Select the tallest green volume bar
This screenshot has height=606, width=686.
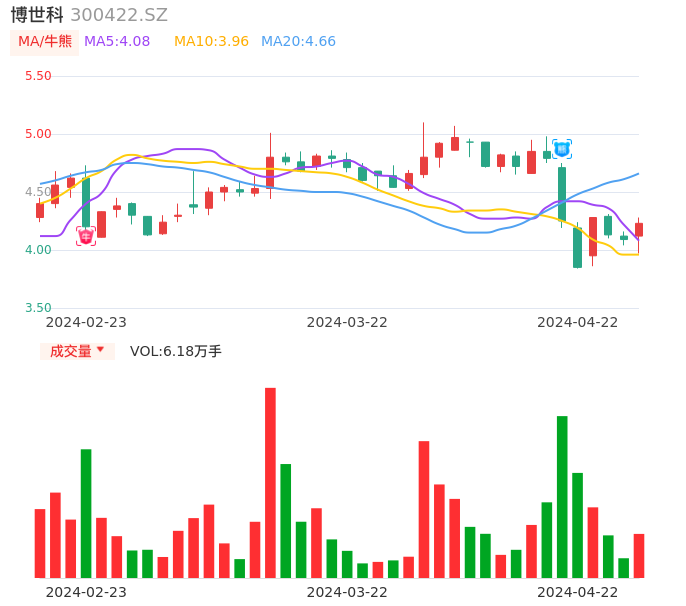click(x=562, y=496)
